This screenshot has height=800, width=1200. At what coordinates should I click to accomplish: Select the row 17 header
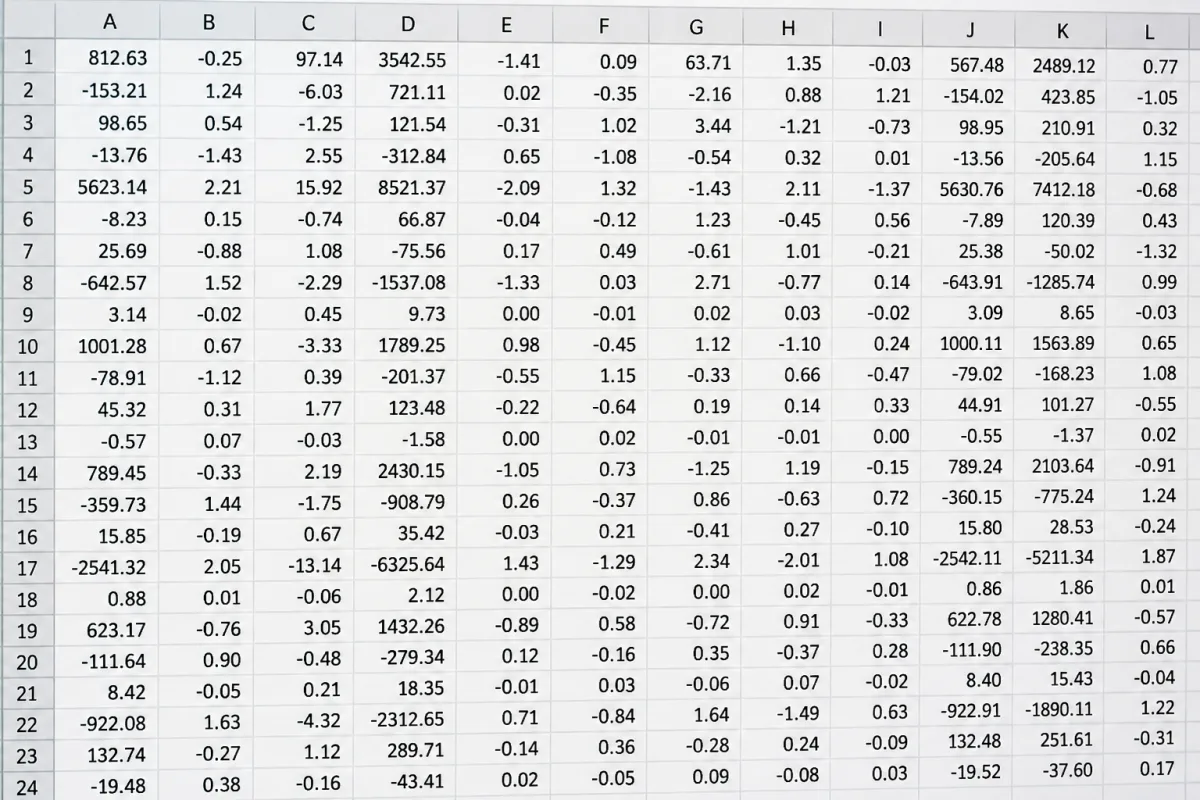(x=28, y=567)
